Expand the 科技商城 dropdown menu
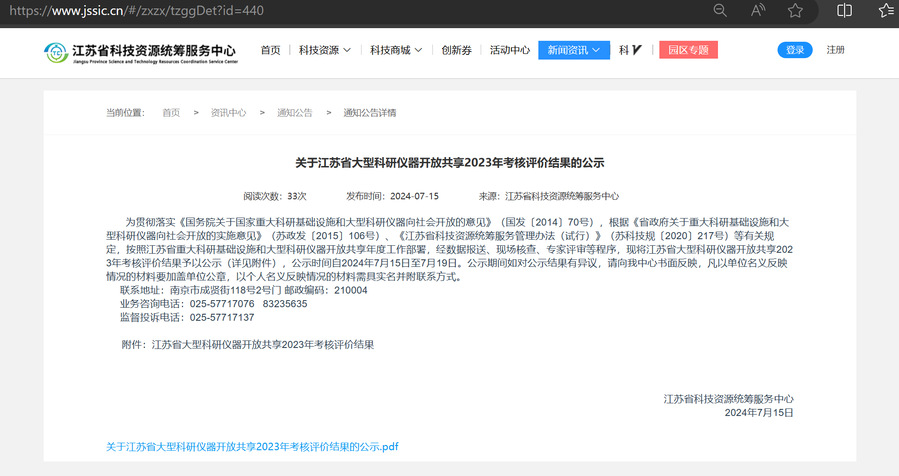899x476 pixels. click(395, 50)
